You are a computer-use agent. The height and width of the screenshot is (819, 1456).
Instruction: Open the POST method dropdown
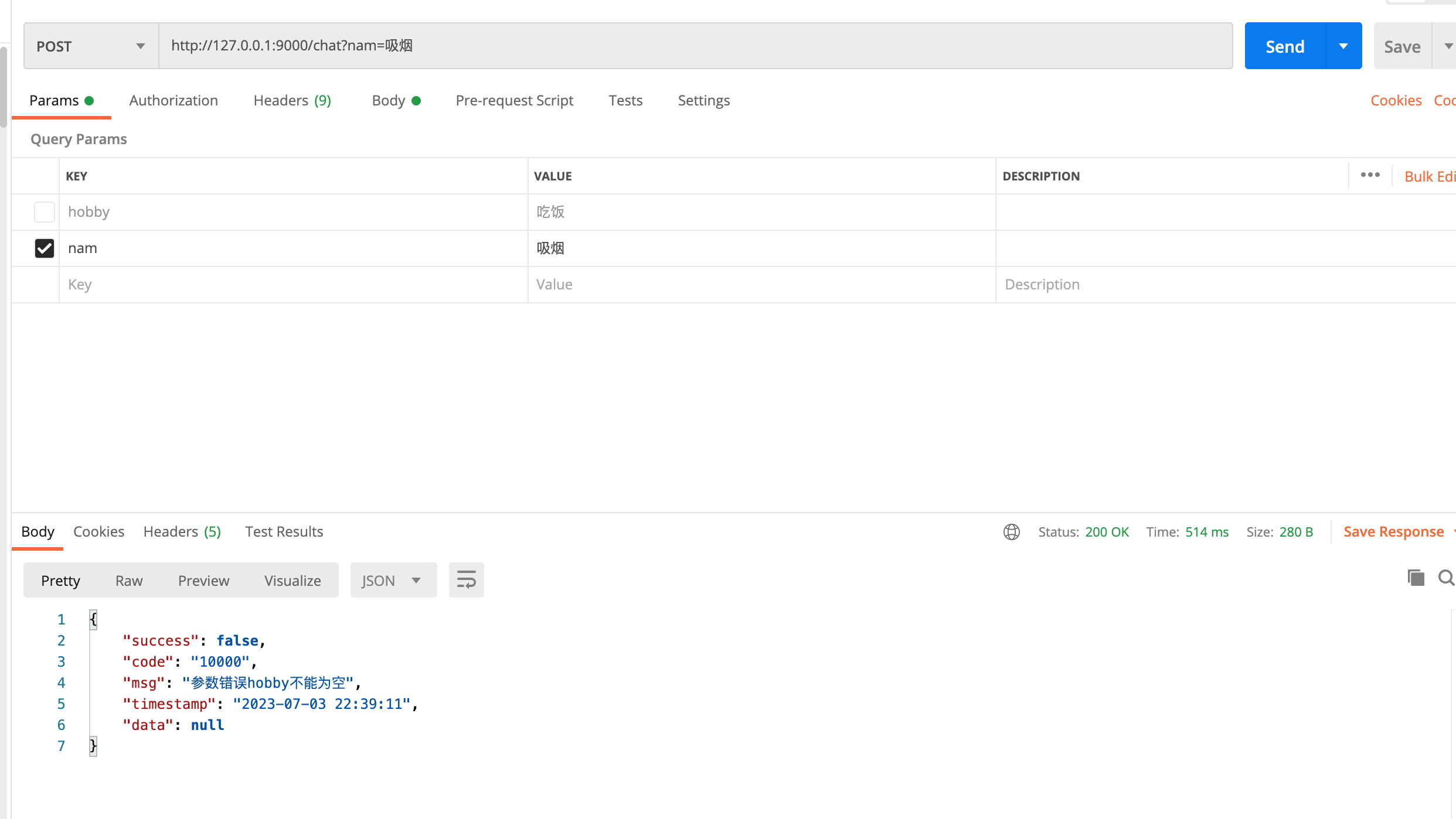(91, 46)
